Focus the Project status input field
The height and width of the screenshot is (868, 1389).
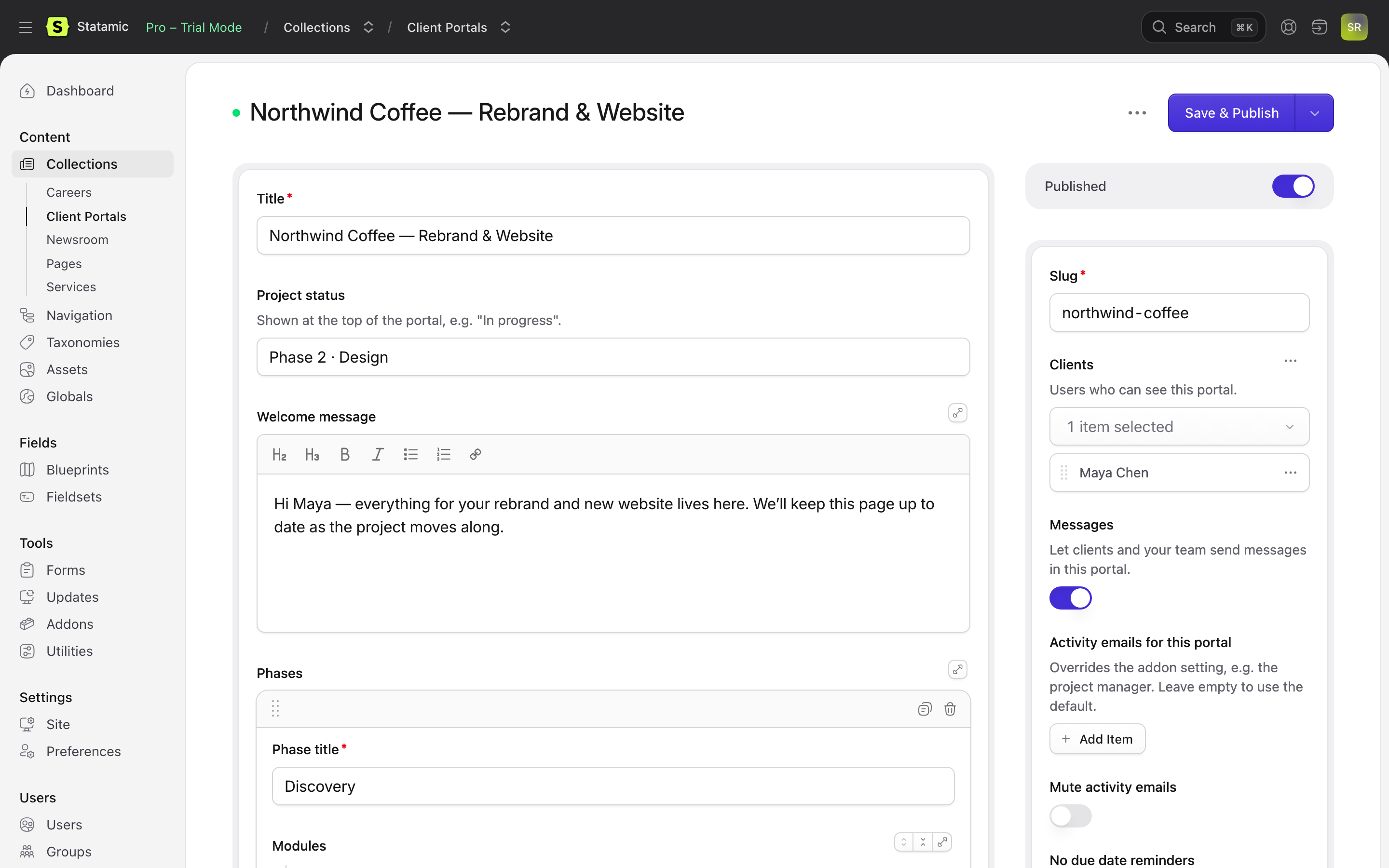coord(613,357)
